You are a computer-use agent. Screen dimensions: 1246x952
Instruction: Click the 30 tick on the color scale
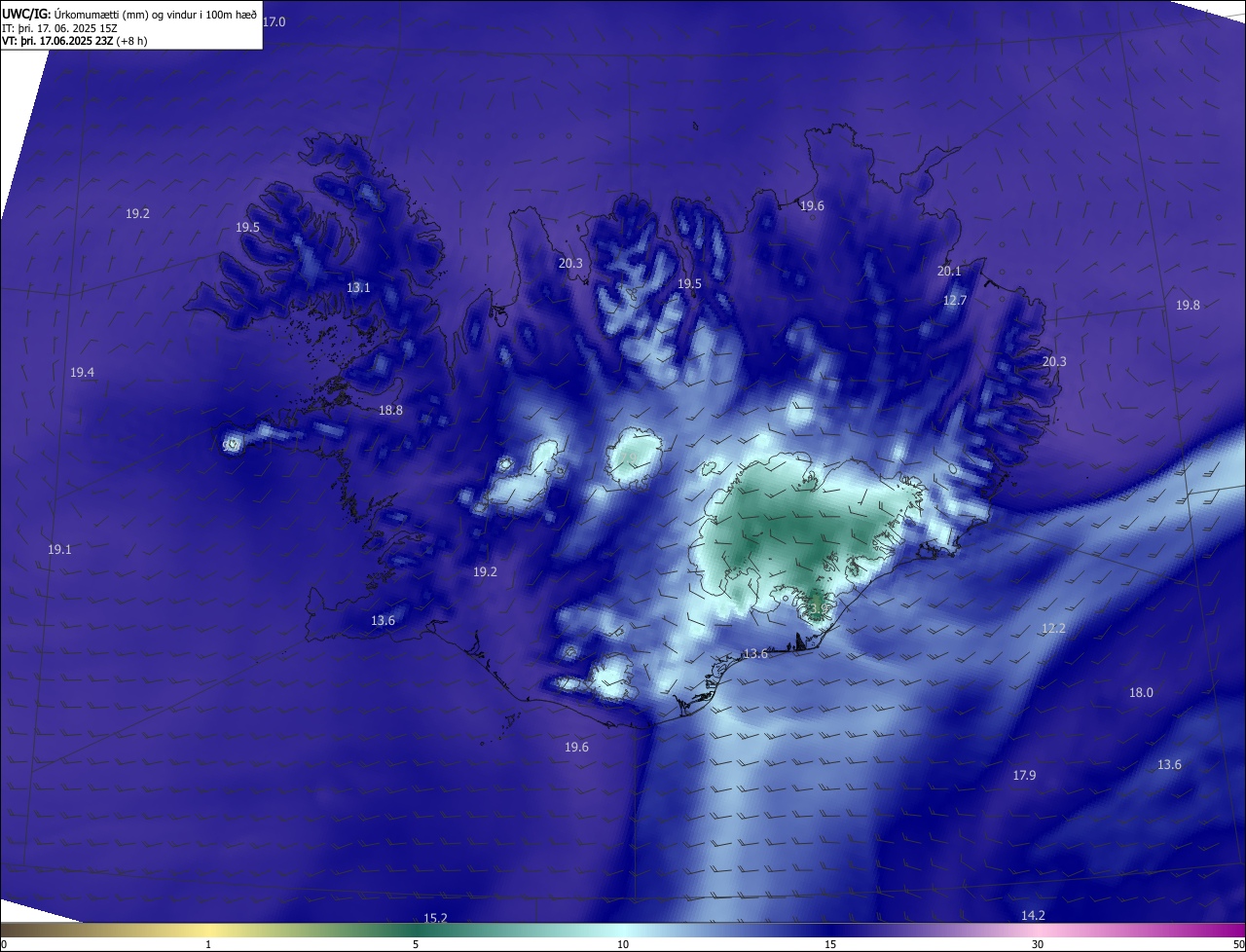tap(1038, 944)
